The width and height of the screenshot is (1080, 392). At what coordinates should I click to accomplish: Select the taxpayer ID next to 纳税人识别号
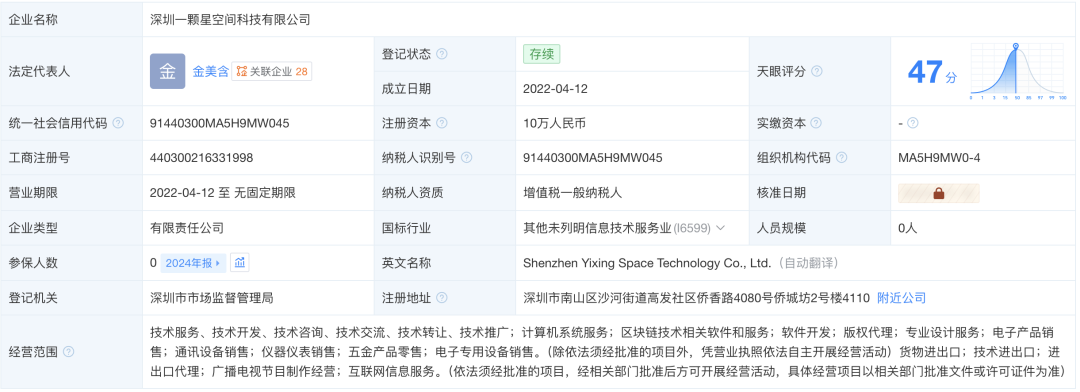pyautogui.click(x=593, y=158)
